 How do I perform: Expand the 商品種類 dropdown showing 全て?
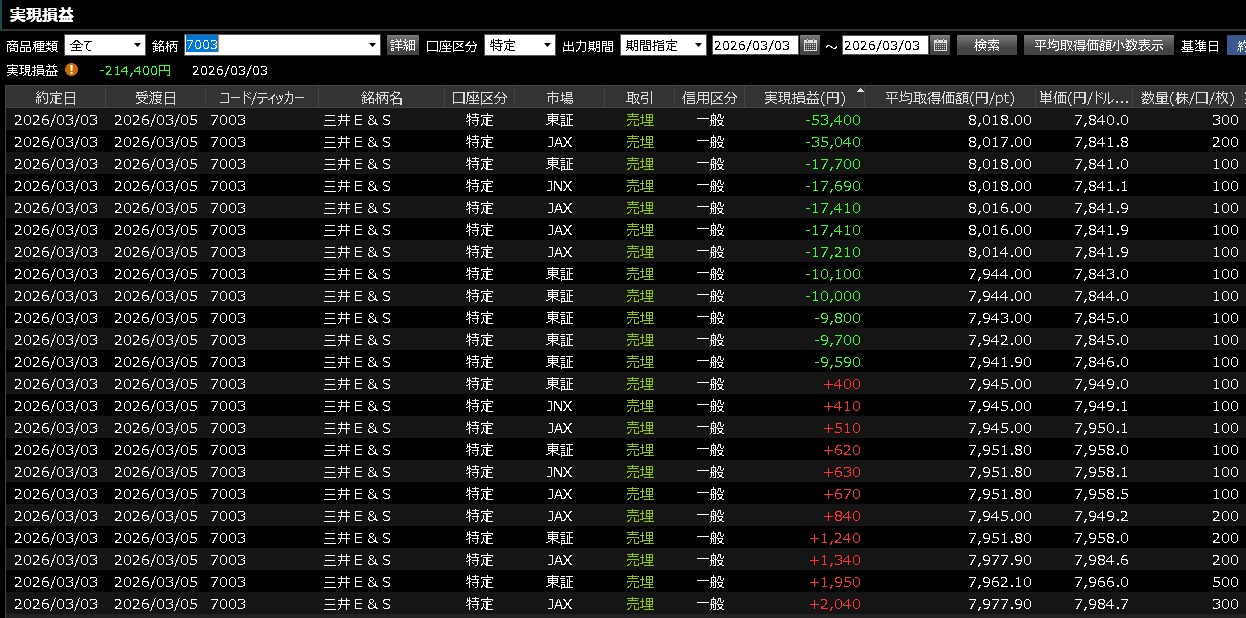point(137,45)
